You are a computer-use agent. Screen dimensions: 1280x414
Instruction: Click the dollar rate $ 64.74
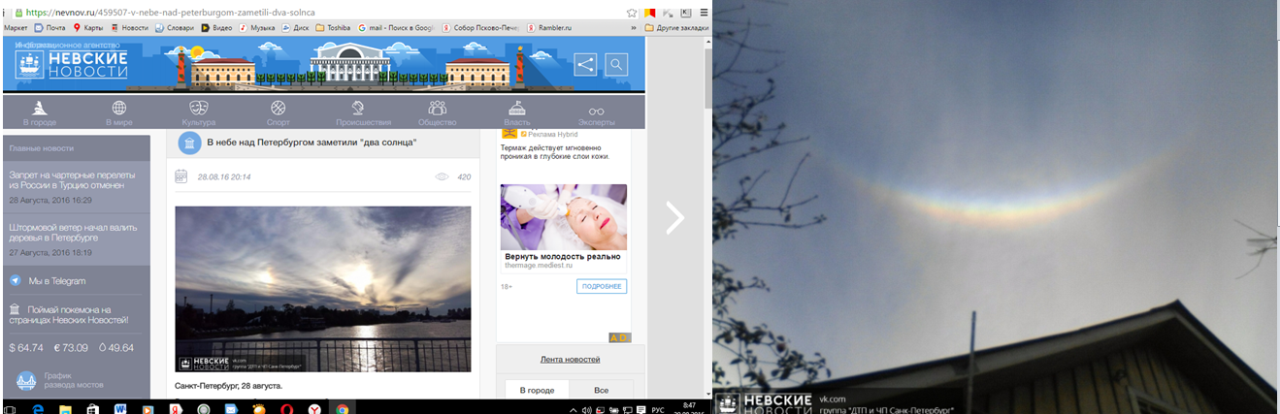coord(26,347)
